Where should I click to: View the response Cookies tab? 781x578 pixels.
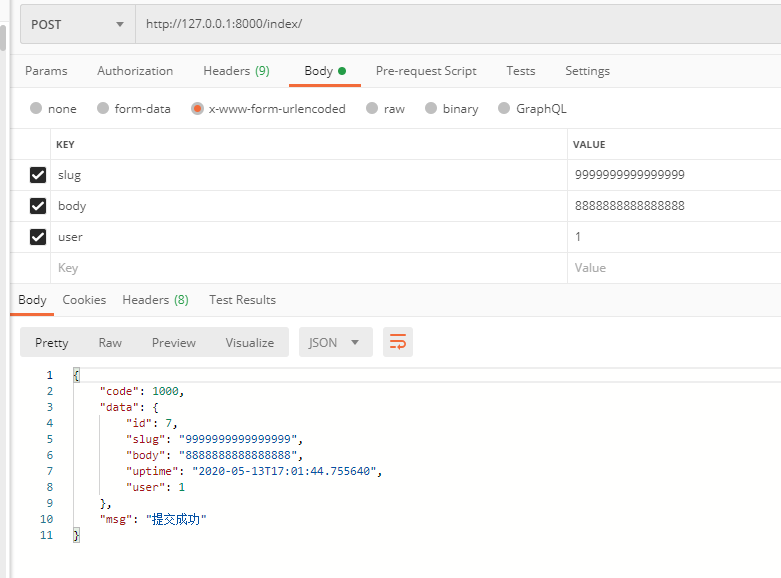pyautogui.click(x=84, y=300)
